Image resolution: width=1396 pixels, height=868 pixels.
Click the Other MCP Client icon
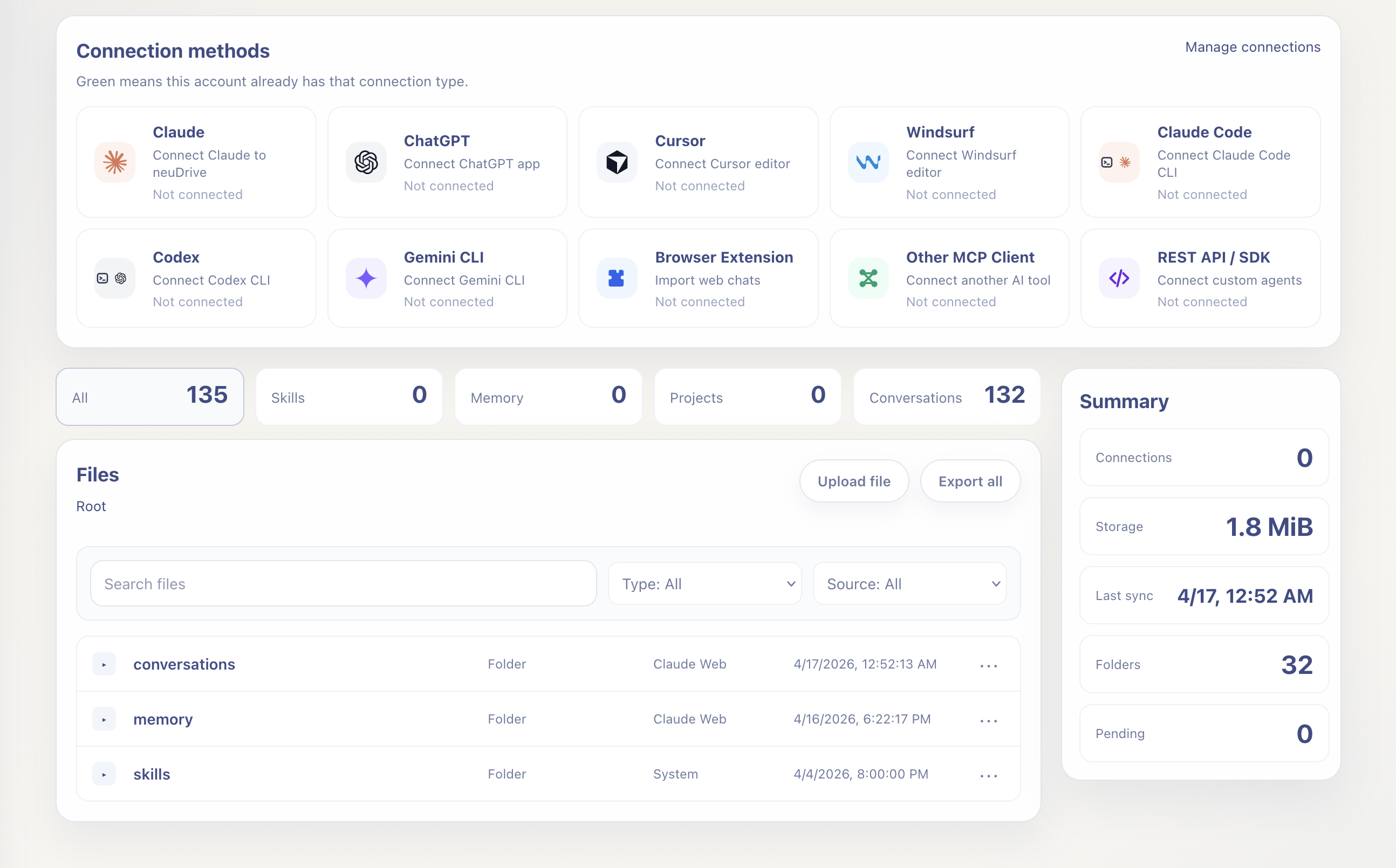tap(868, 278)
